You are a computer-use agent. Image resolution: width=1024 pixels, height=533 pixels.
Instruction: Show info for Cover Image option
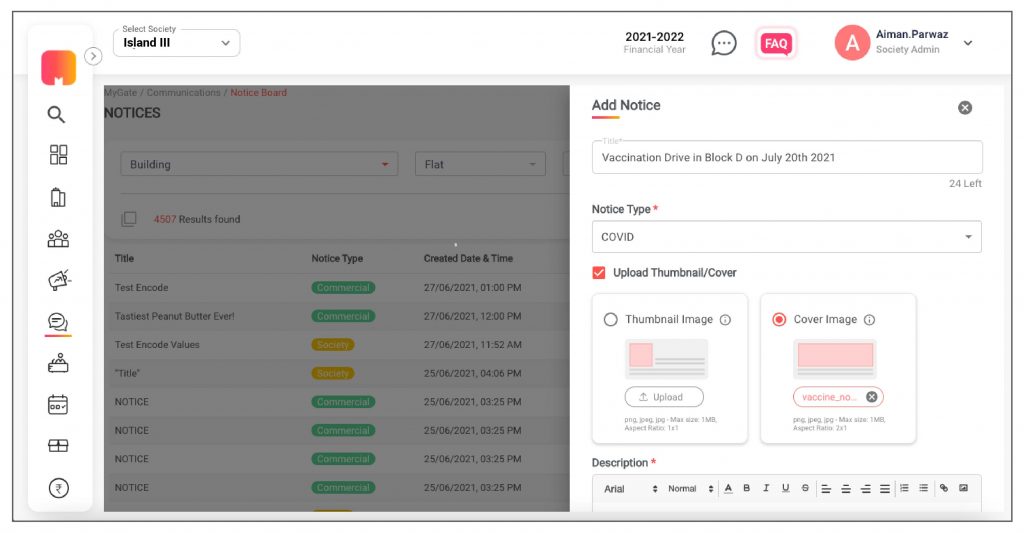[869, 320]
